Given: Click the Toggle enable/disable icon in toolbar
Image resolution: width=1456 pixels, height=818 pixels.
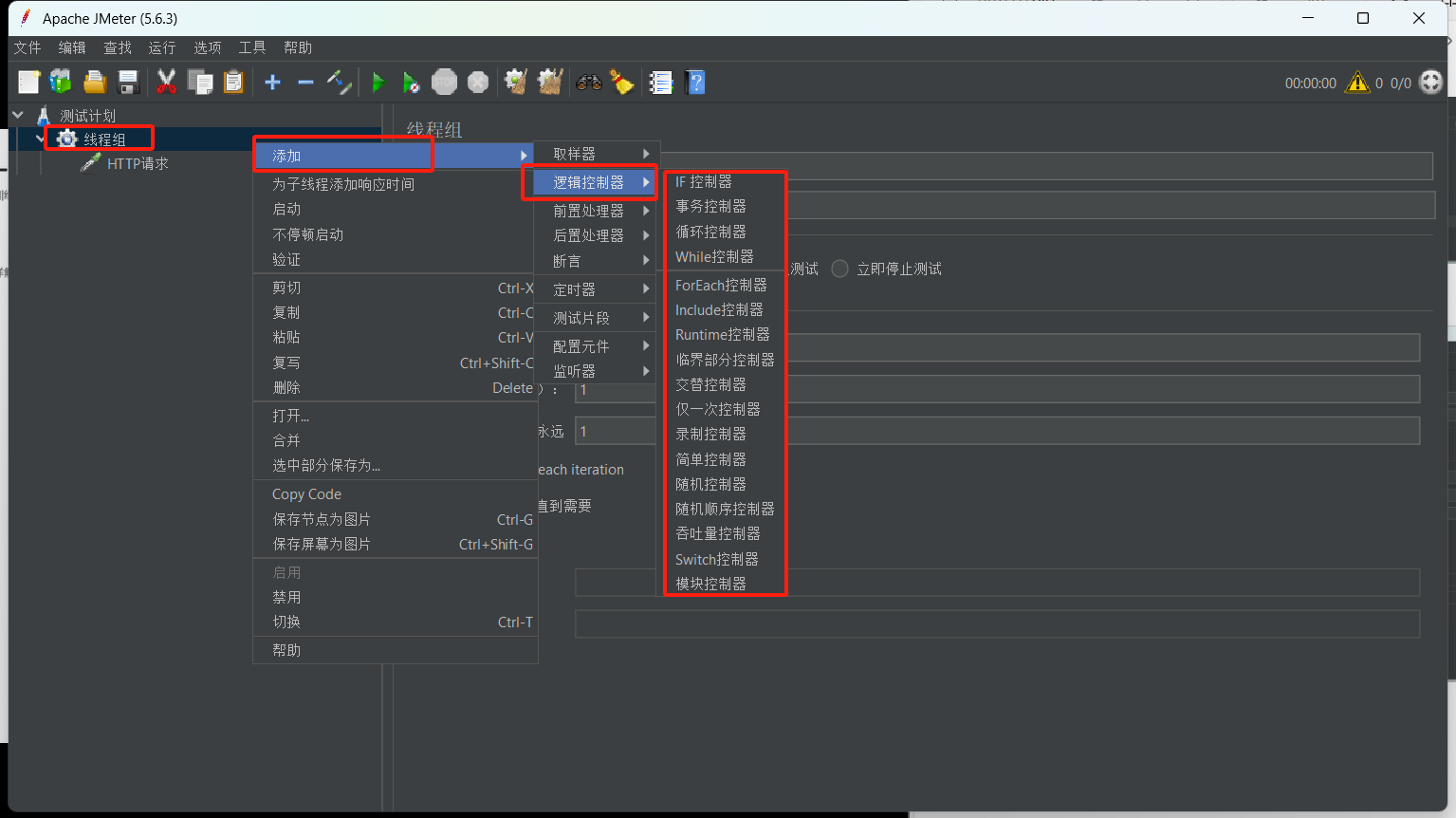Looking at the screenshot, I should click(x=339, y=83).
